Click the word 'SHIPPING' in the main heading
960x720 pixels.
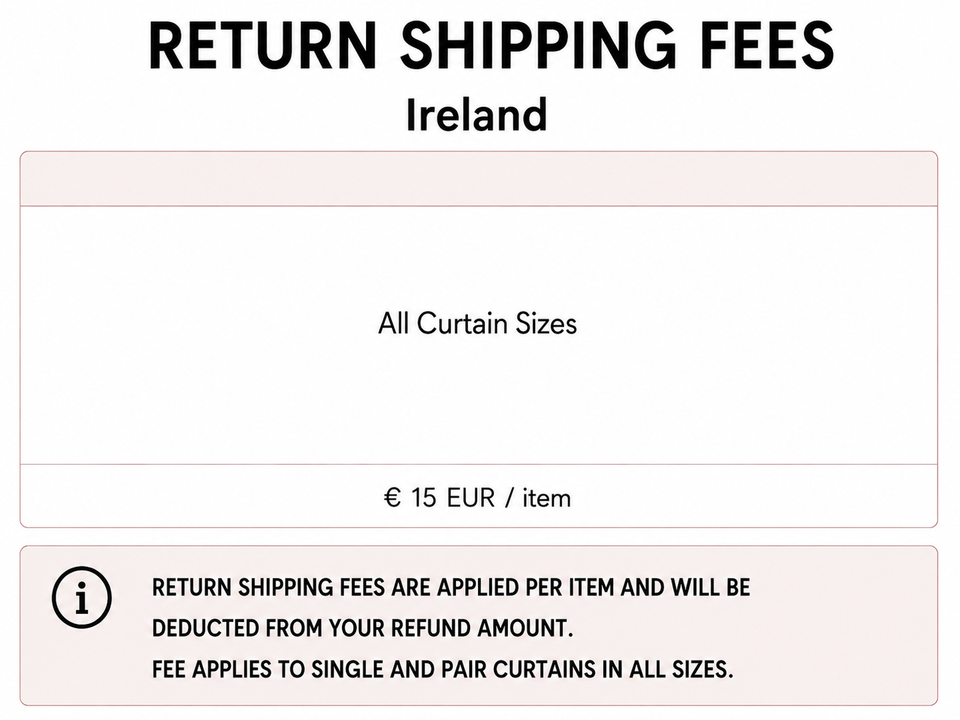tap(539, 45)
